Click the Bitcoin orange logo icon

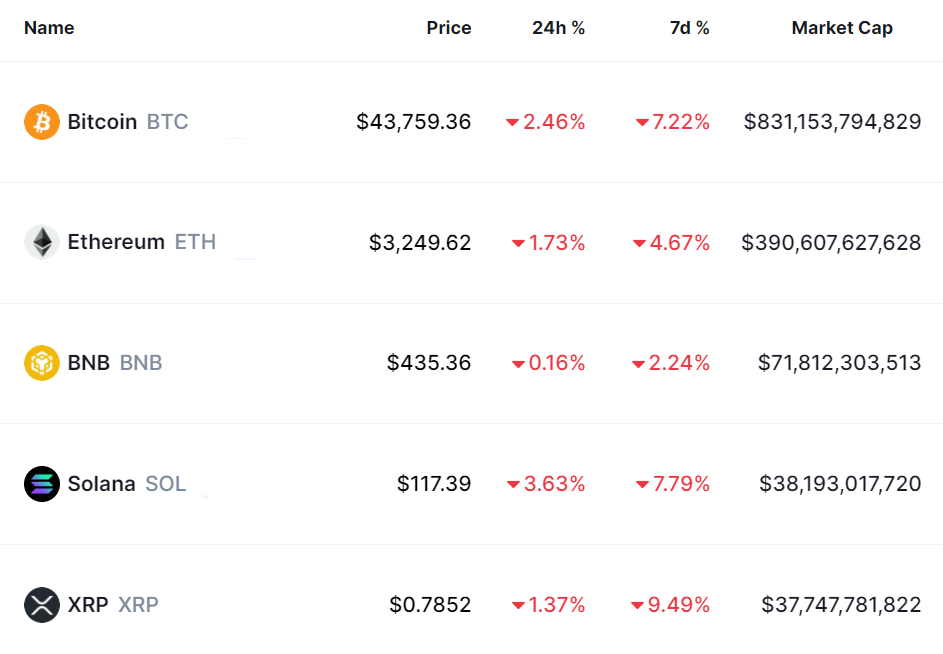(x=42, y=122)
